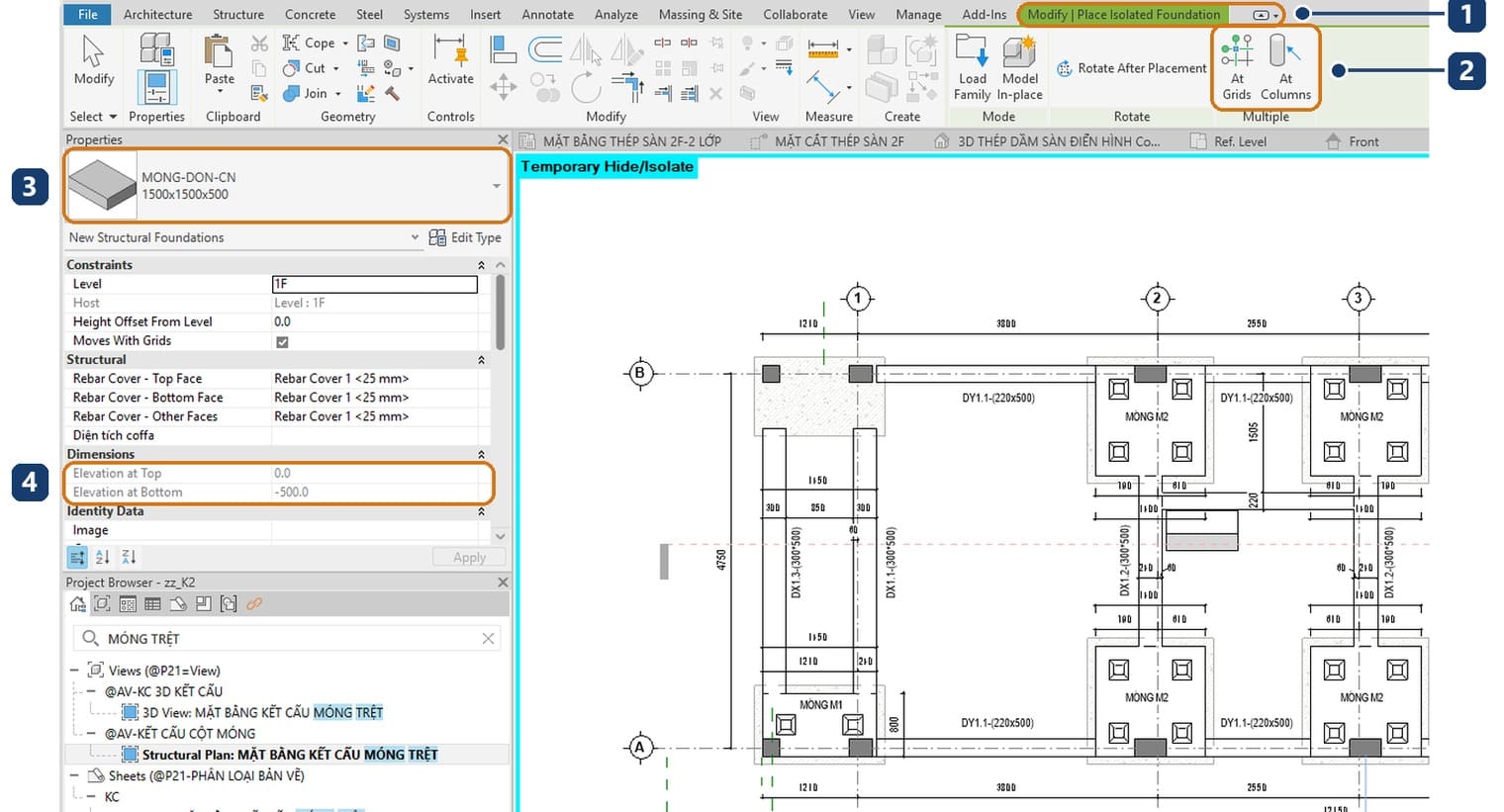Collapse the Constraints property group
This screenshot has width=1504, height=812.
coord(481,265)
